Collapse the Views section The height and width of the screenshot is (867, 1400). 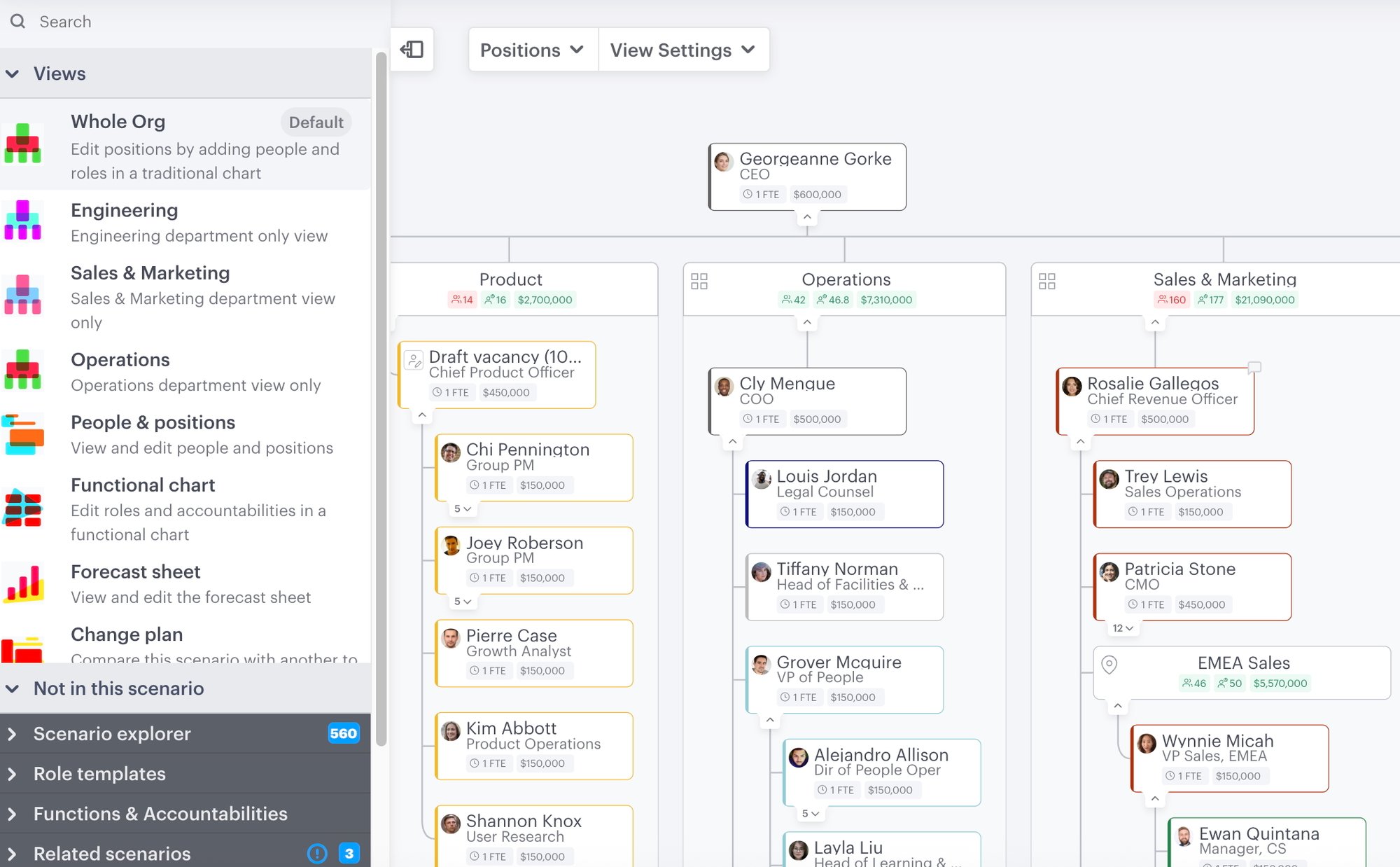pyautogui.click(x=13, y=73)
